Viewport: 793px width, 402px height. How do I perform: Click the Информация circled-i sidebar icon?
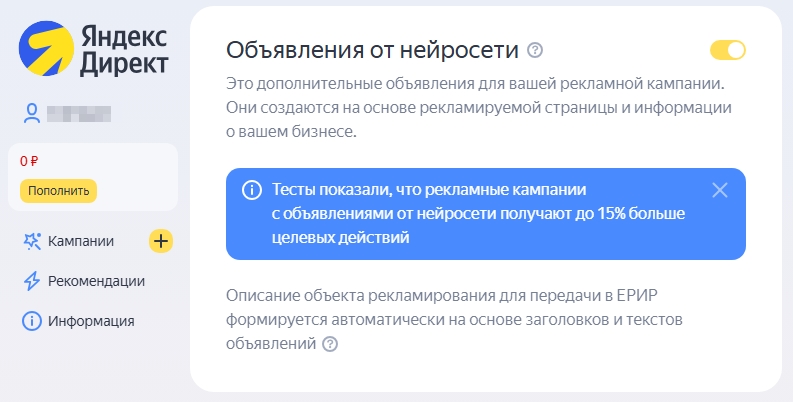point(32,321)
